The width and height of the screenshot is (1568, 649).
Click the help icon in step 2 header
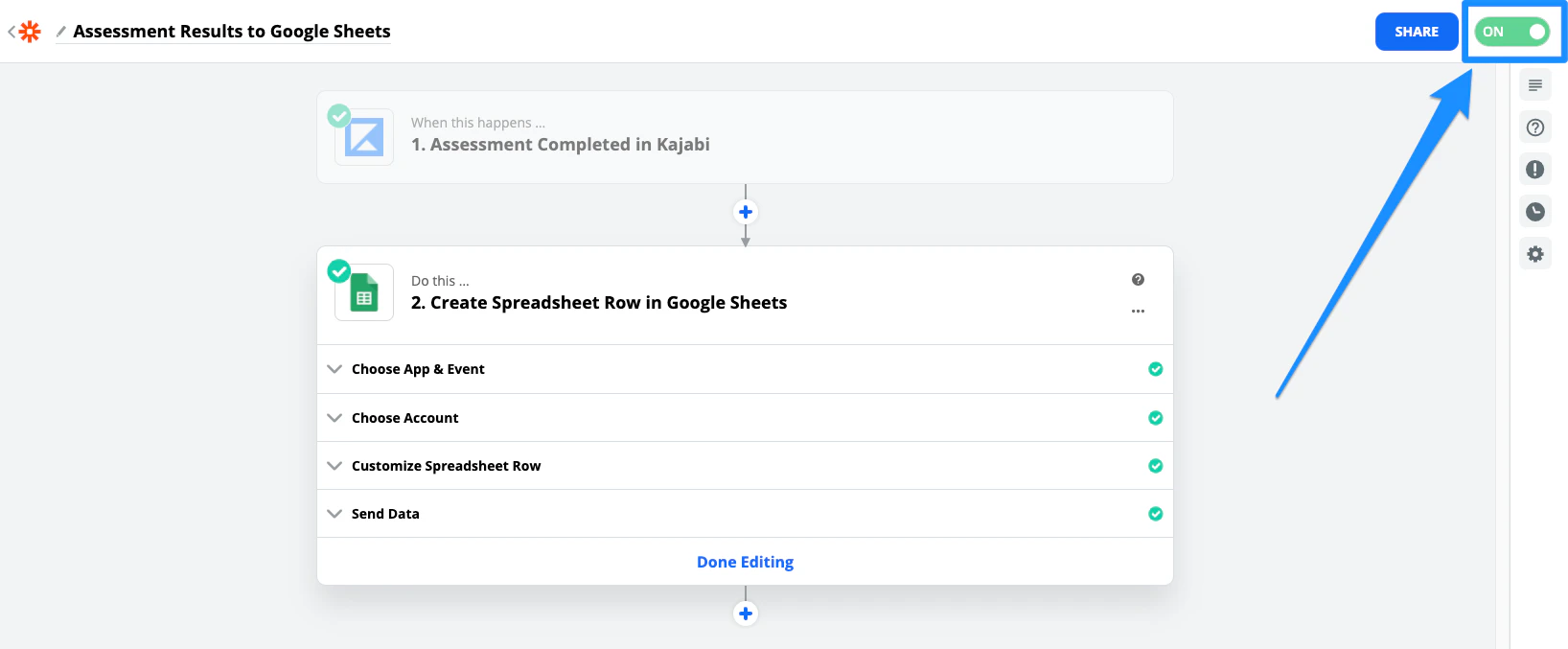point(1138,280)
